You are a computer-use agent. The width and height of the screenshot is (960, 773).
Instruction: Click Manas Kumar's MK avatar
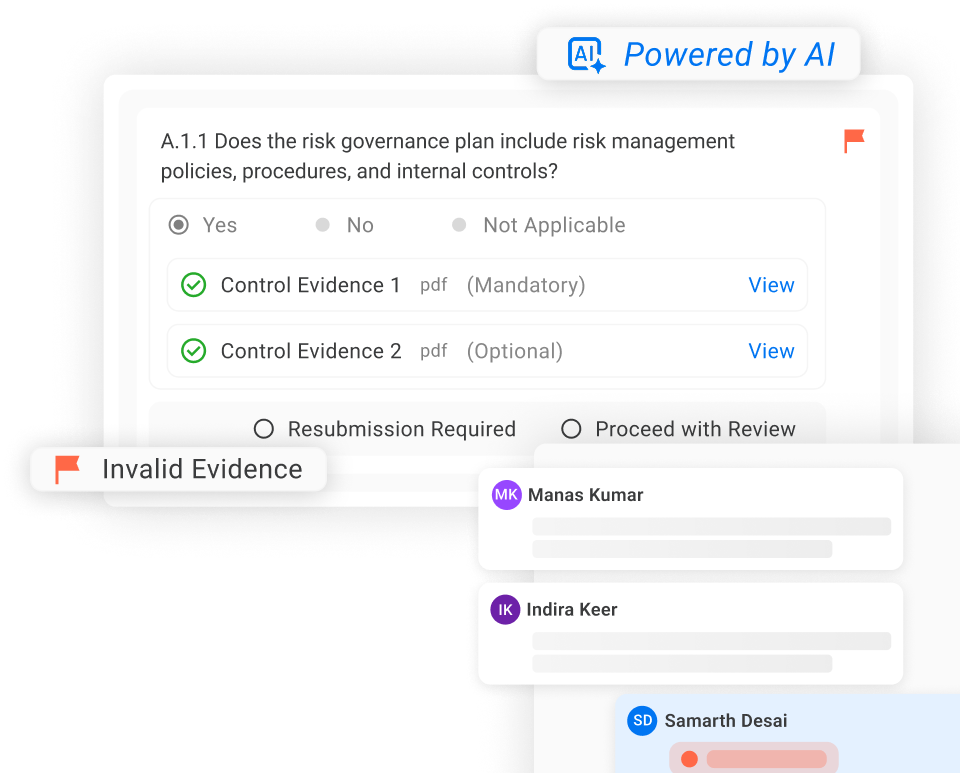(507, 495)
